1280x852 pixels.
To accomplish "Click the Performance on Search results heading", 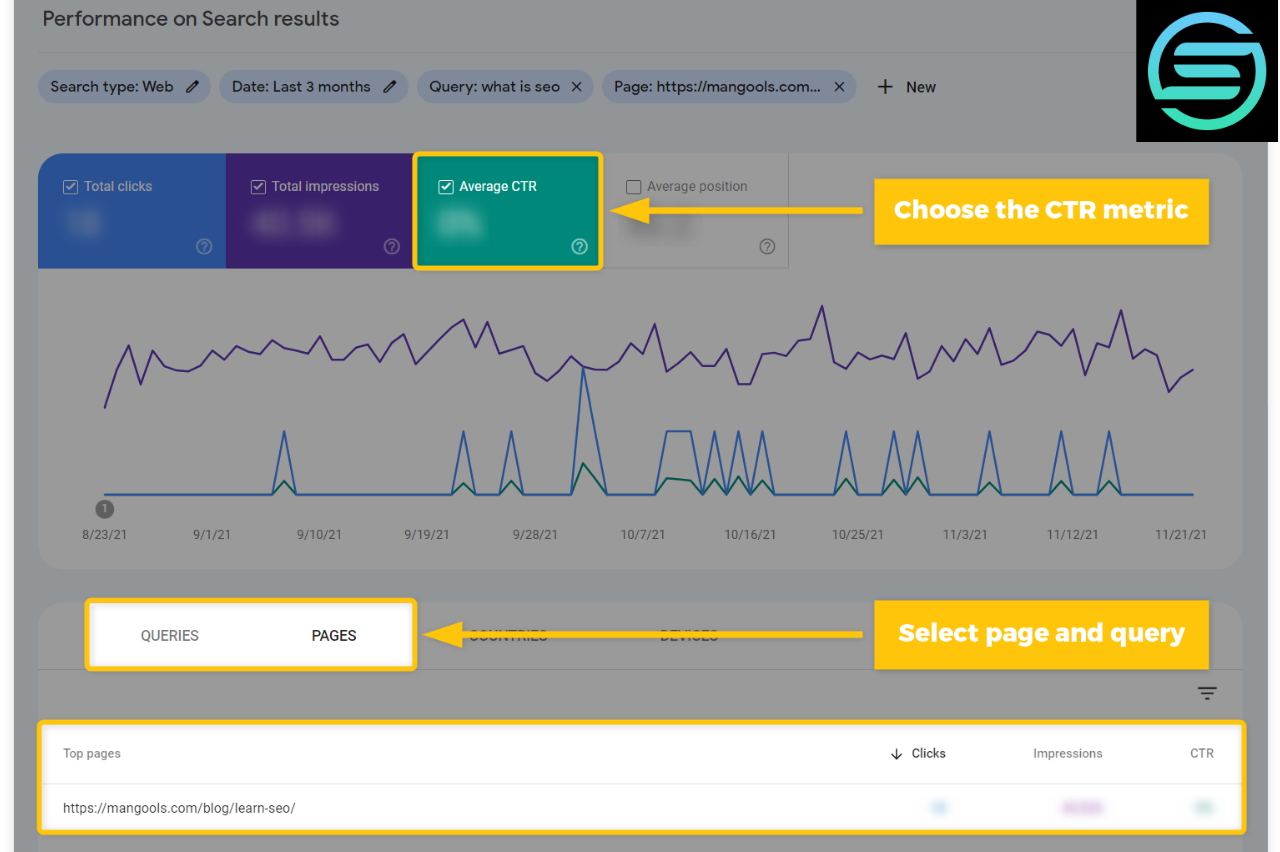I will (x=191, y=19).
